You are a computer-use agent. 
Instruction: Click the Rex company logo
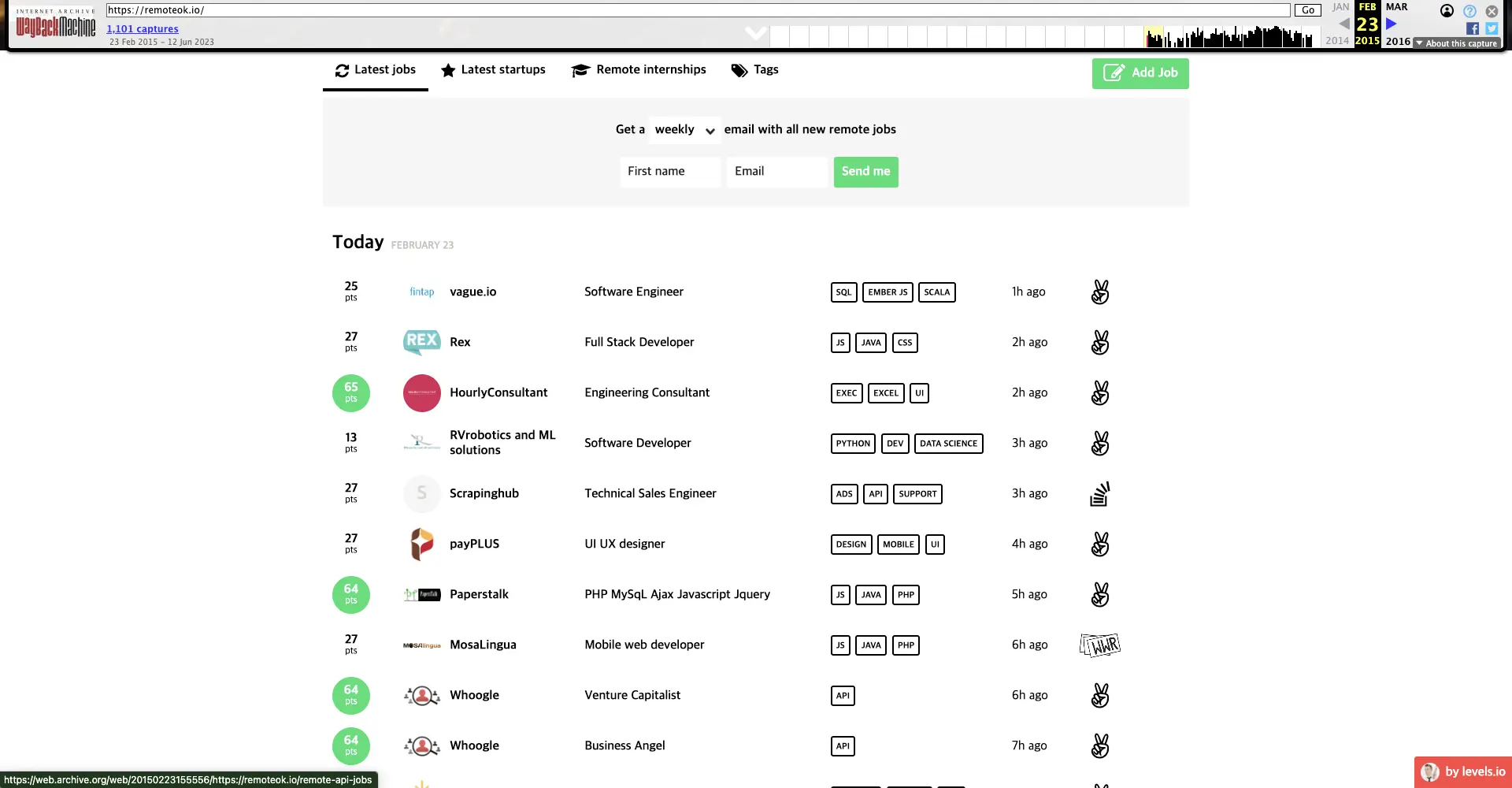tap(422, 343)
